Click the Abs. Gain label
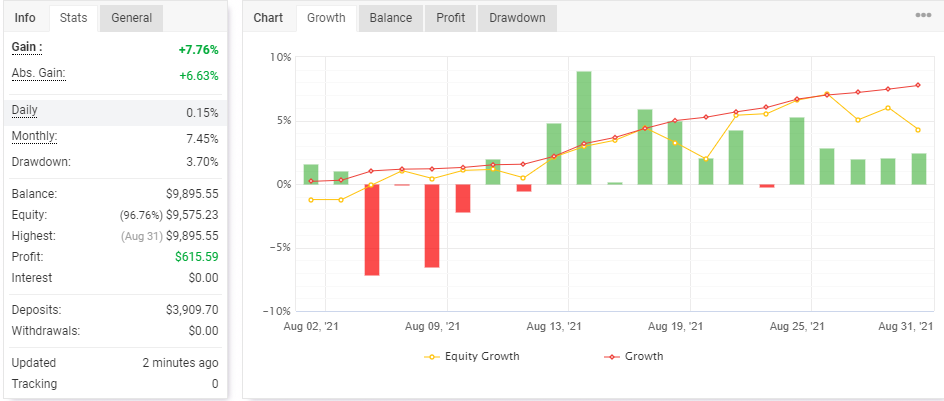This screenshot has height=401, width=944. (39, 73)
